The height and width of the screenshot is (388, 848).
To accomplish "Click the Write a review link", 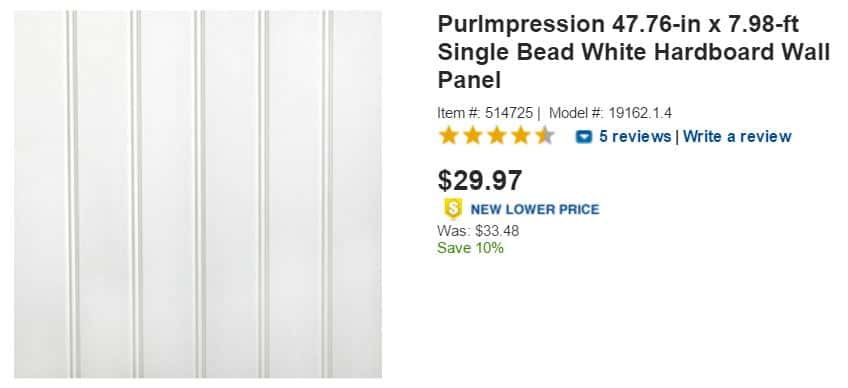I will pyautogui.click(x=737, y=136).
